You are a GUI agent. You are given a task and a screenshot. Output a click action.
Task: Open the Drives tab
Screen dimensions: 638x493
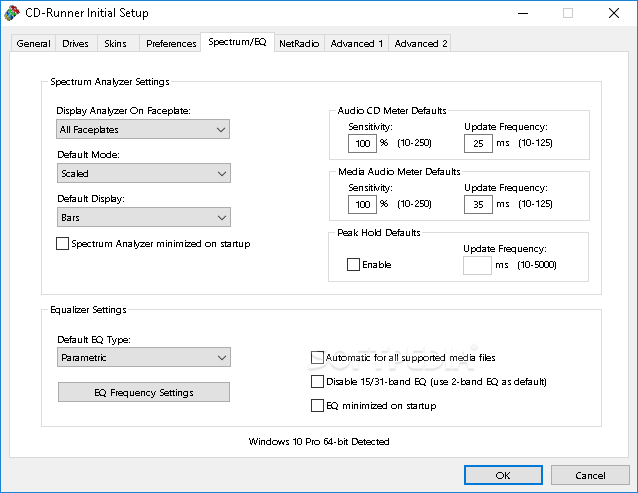pos(75,44)
